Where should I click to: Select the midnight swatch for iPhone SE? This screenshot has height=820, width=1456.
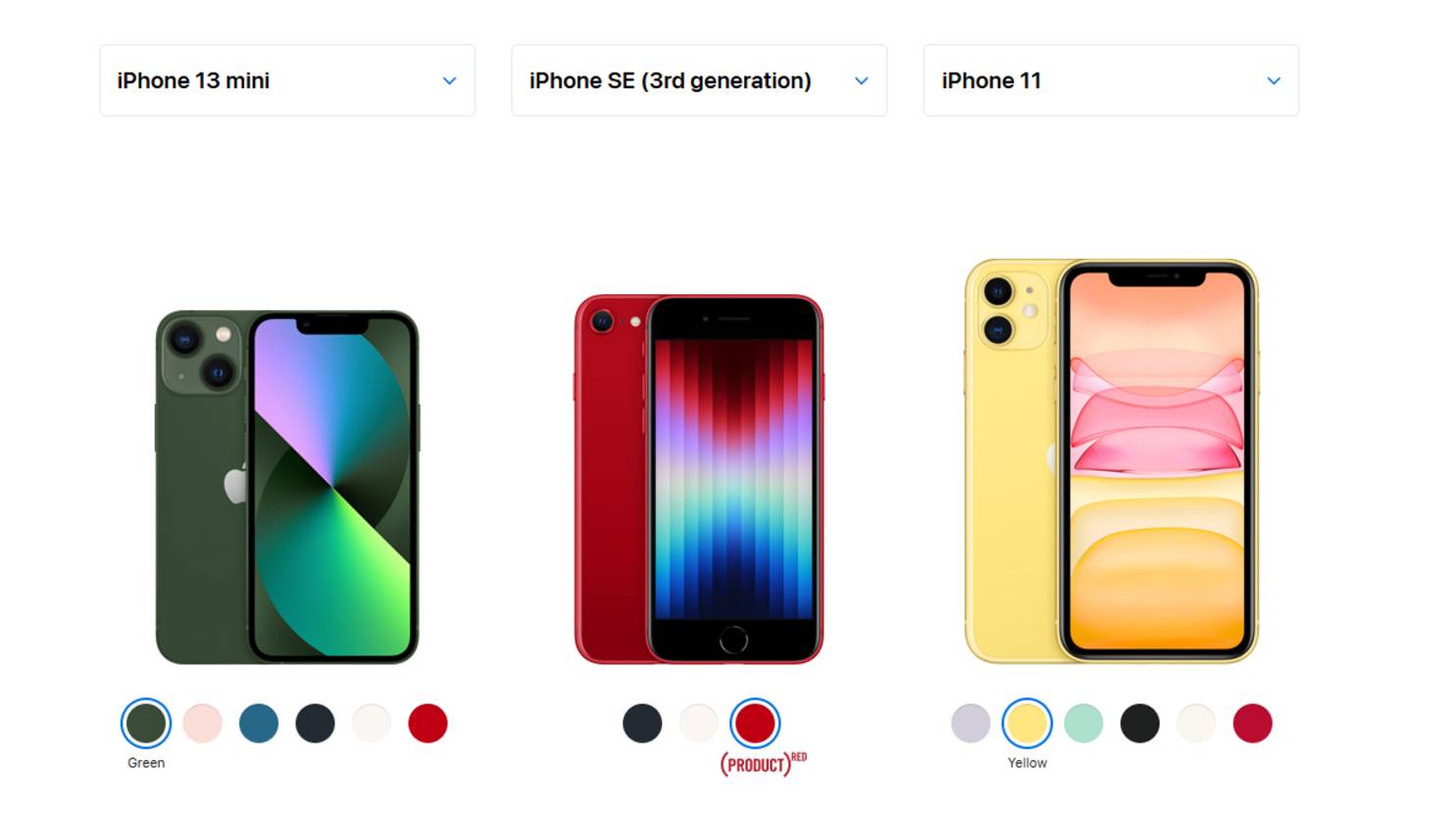pos(642,724)
